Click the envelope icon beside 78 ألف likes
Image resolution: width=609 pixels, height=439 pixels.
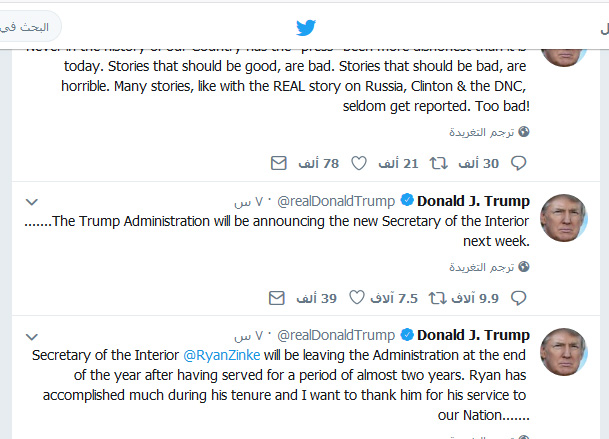[279, 162]
